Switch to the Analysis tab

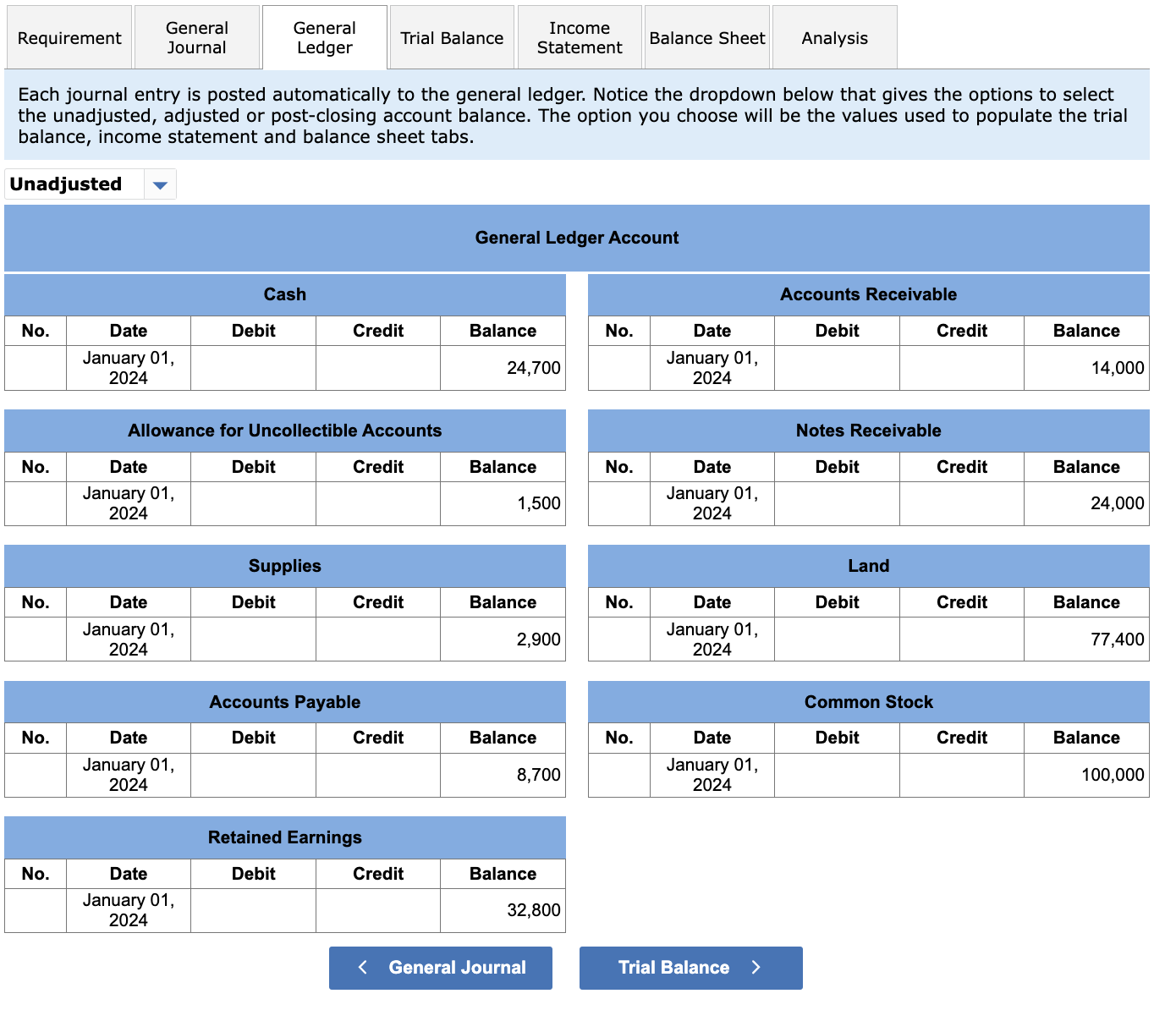[835, 38]
